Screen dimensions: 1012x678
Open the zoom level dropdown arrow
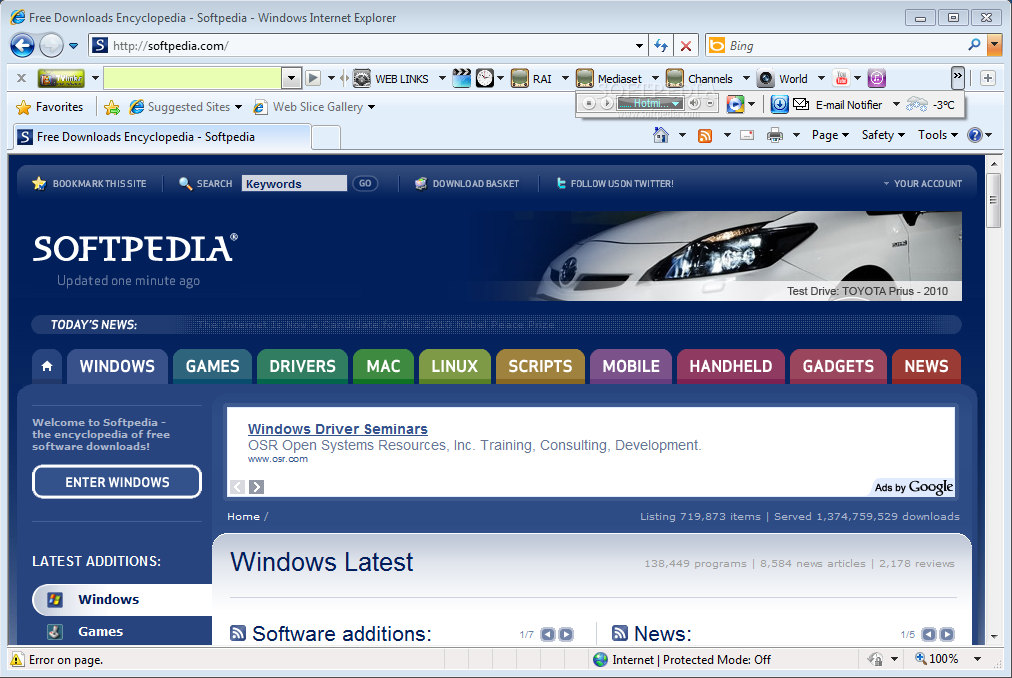coord(977,659)
